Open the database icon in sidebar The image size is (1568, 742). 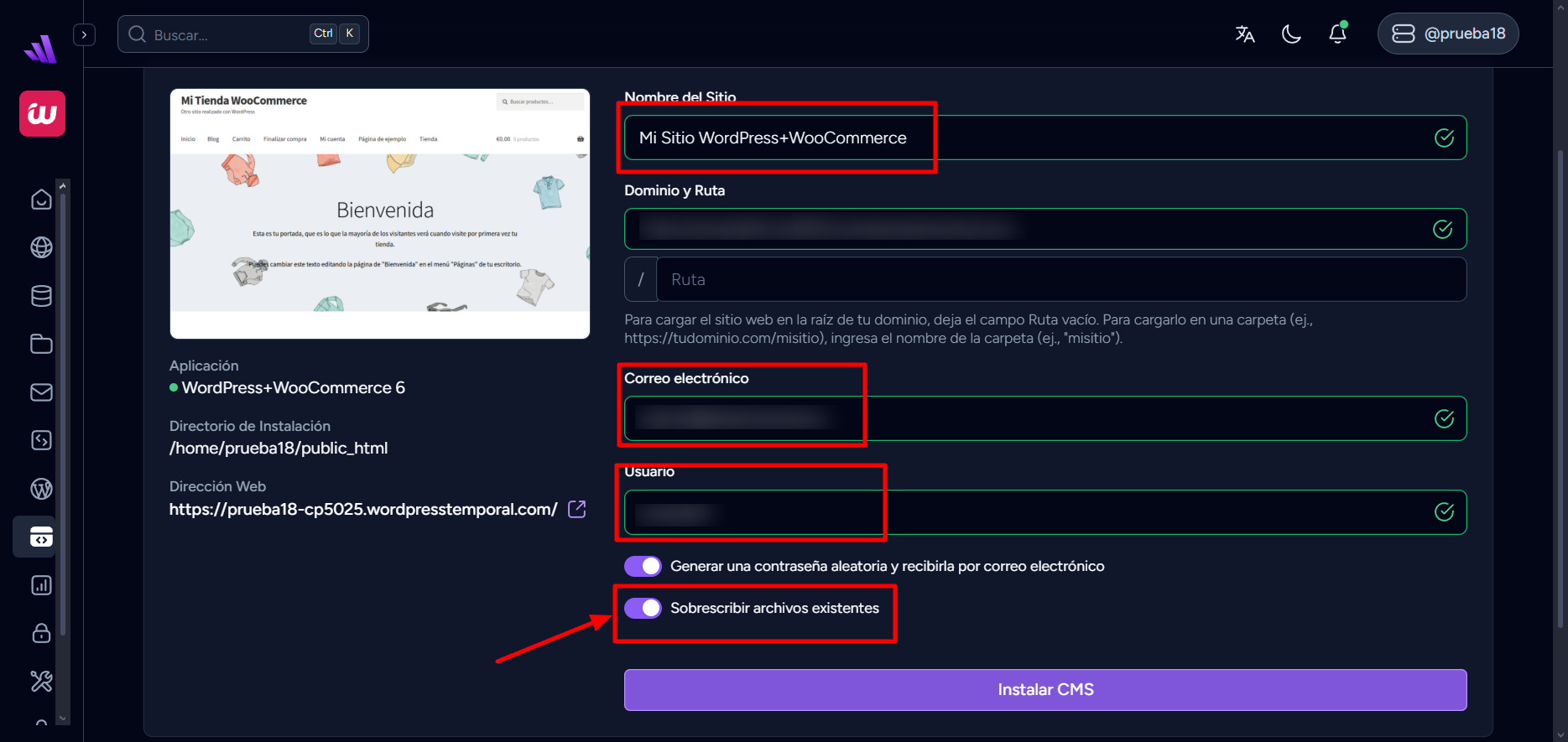41,296
